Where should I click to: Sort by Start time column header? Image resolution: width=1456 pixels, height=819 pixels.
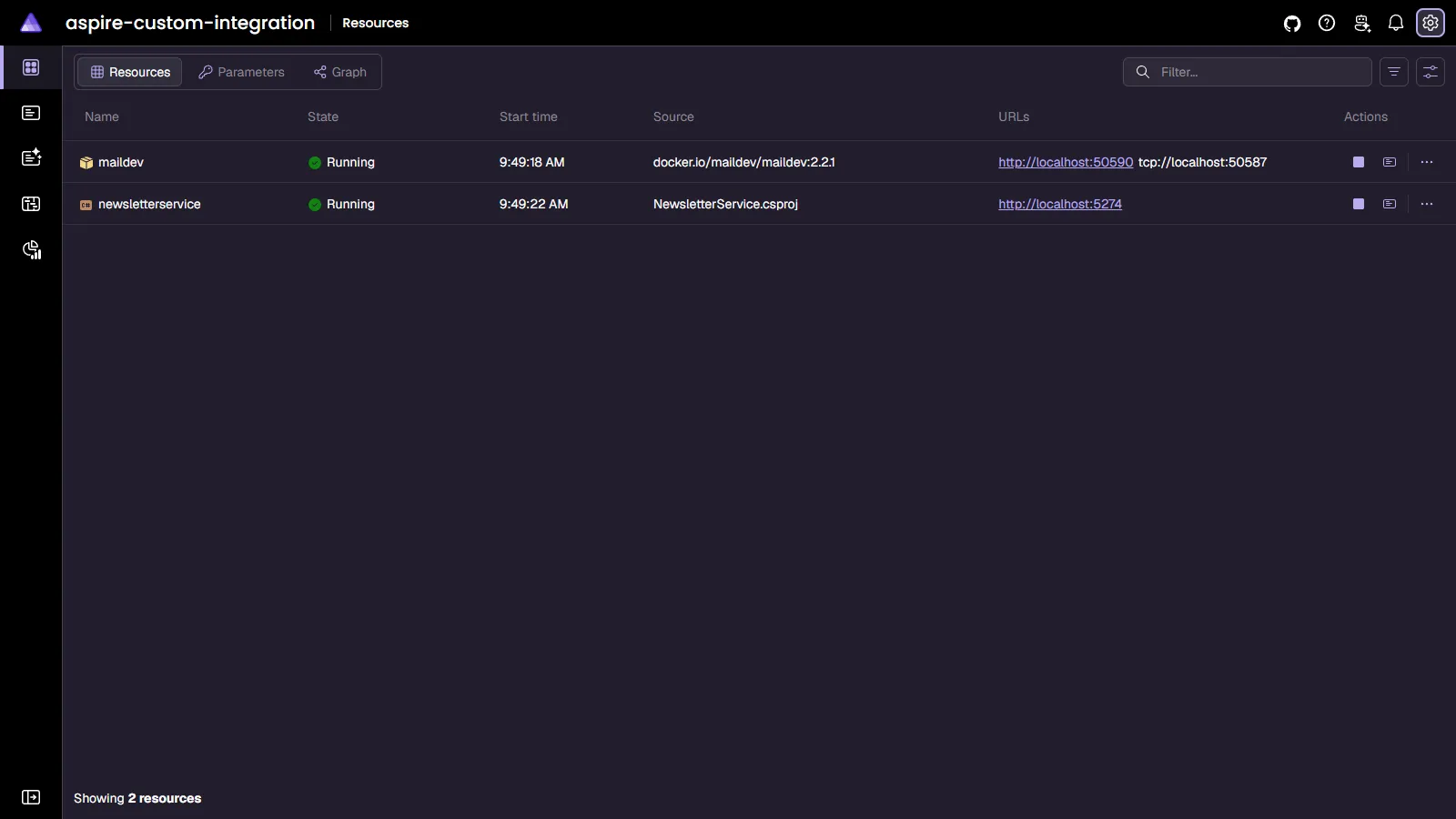tap(529, 116)
